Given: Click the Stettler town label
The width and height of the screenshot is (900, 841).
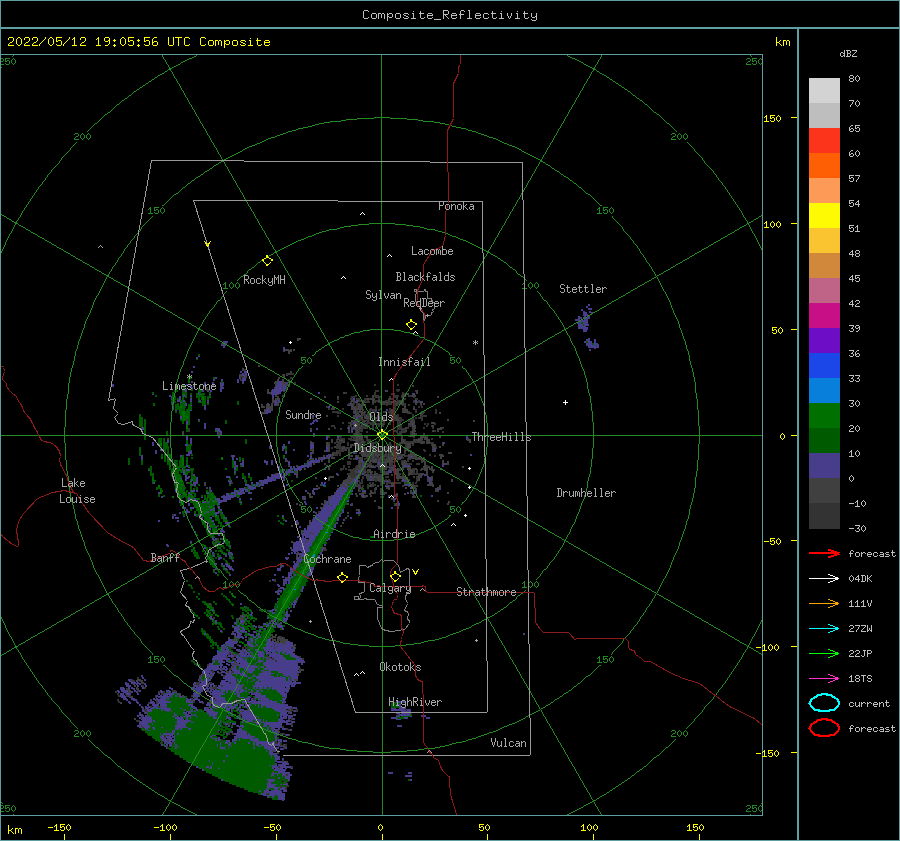Looking at the screenshot, I should pos(583,289).
